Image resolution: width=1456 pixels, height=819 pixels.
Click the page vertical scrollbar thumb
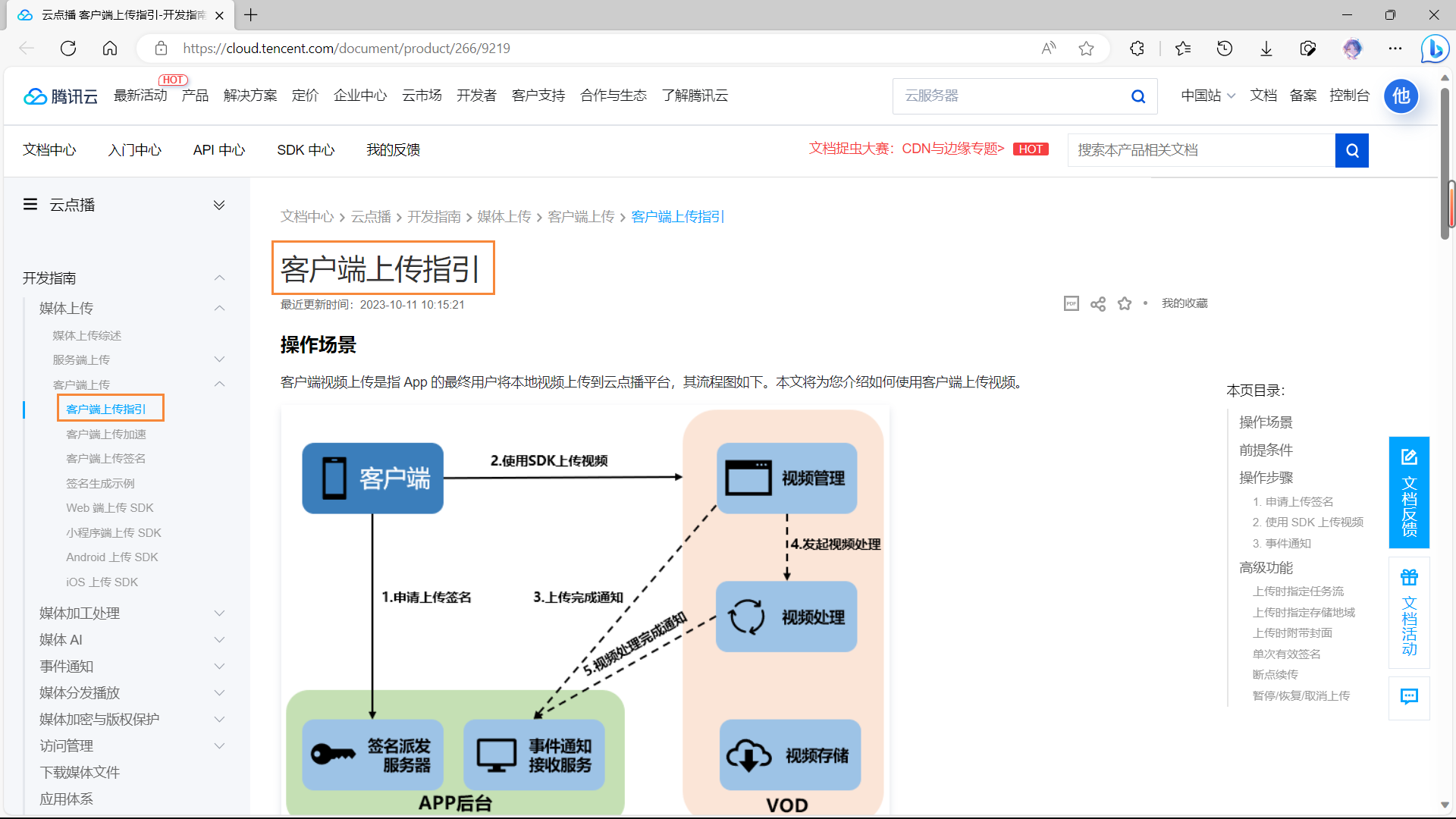click(1445, 163)
